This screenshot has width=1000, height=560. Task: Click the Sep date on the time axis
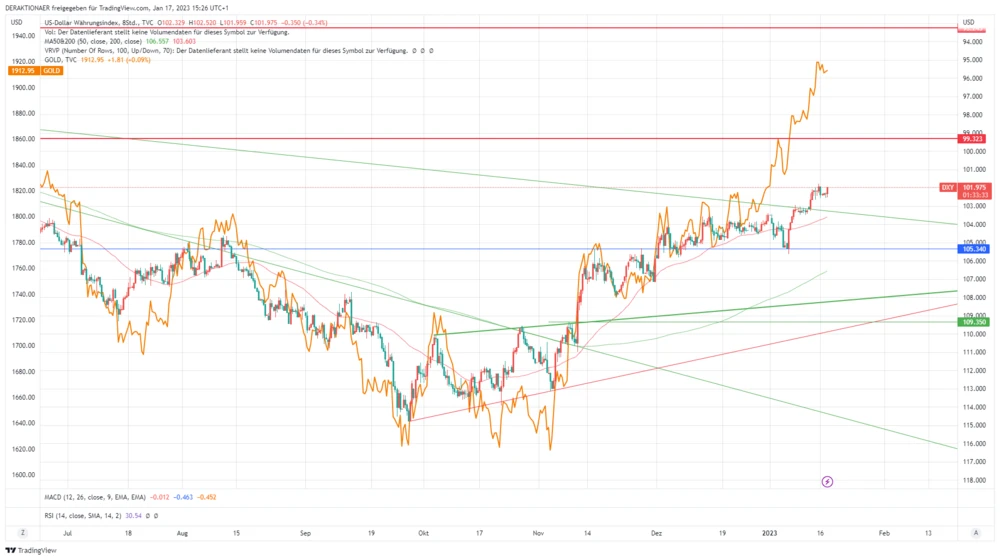coord(305,533)
